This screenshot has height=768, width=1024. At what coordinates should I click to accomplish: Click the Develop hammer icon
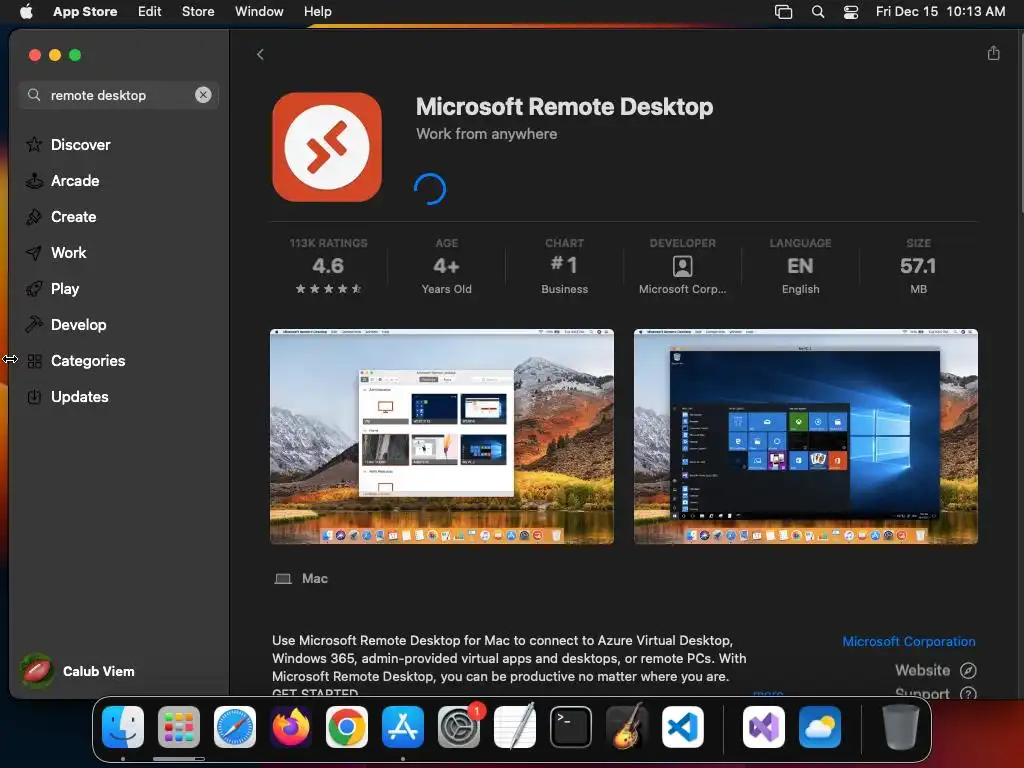coord(34,324)
